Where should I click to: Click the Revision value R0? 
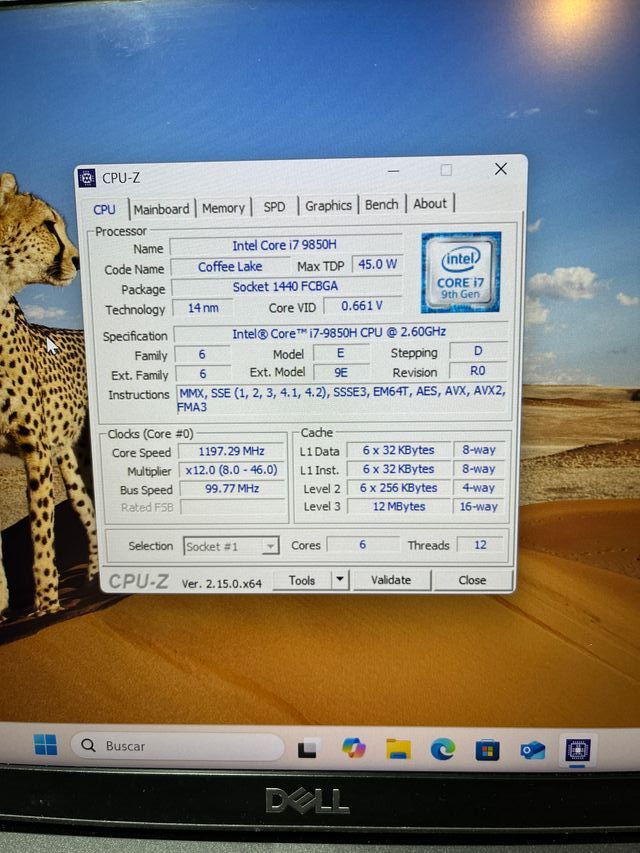coord(478,370)
